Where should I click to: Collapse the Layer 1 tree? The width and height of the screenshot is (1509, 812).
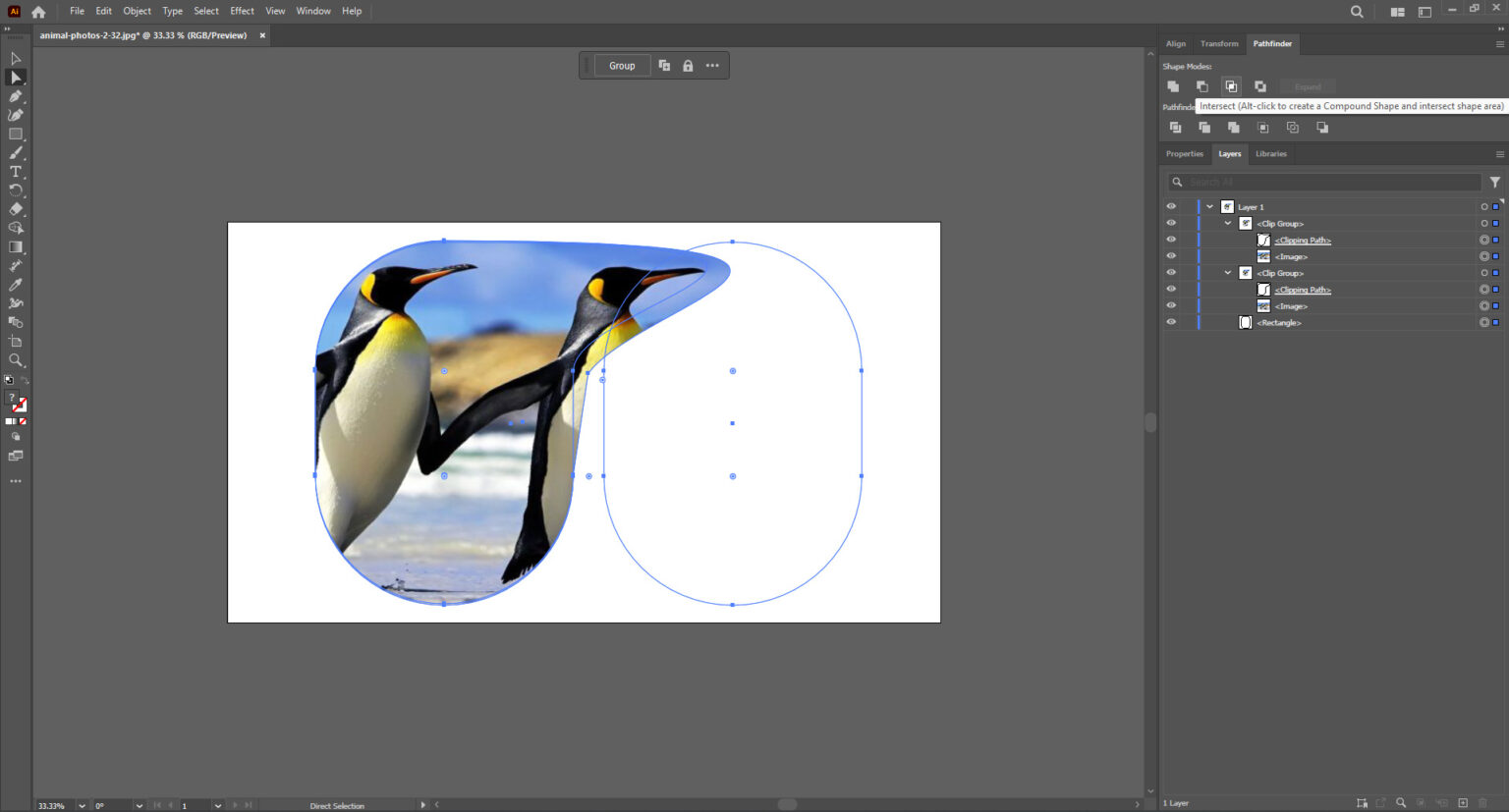point(1209,206)
